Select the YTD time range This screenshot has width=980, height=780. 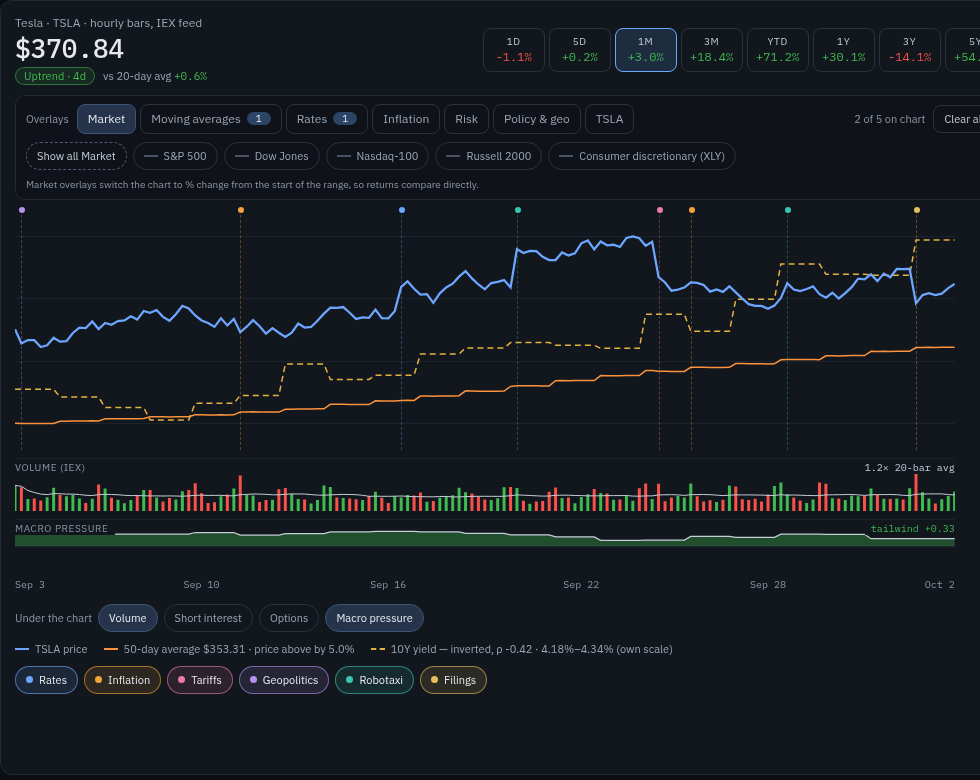[778, 50]
